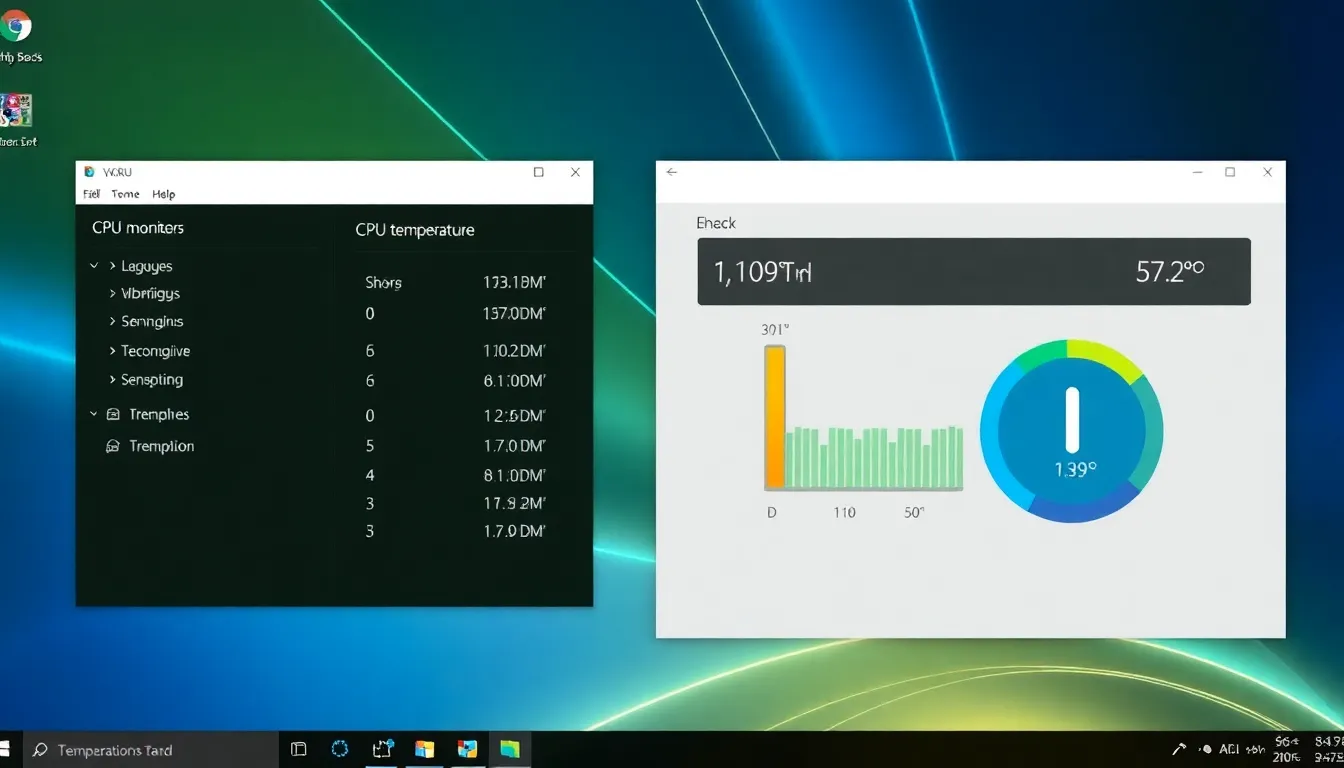Click the 57.2° reading in dark bar
The width and height of the screenshot is (1344, 768).
tap(1170, 271)
